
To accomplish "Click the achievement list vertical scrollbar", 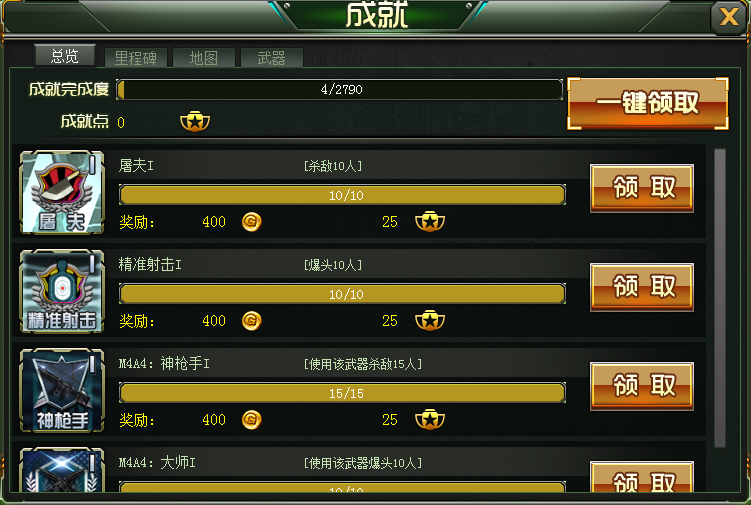I will coord(719,298).
